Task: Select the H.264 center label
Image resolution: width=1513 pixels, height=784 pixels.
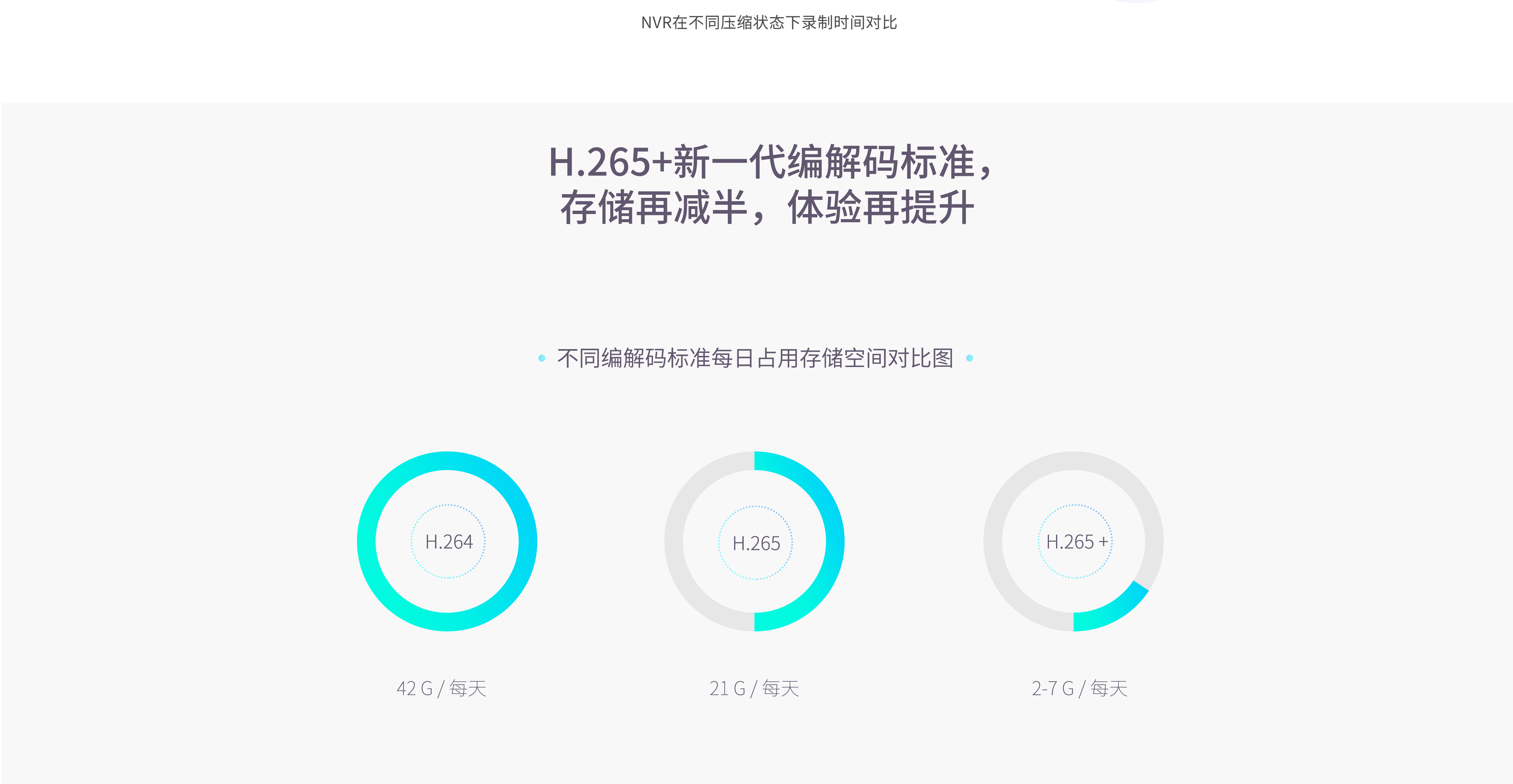Action: click(x=449, y=542)
